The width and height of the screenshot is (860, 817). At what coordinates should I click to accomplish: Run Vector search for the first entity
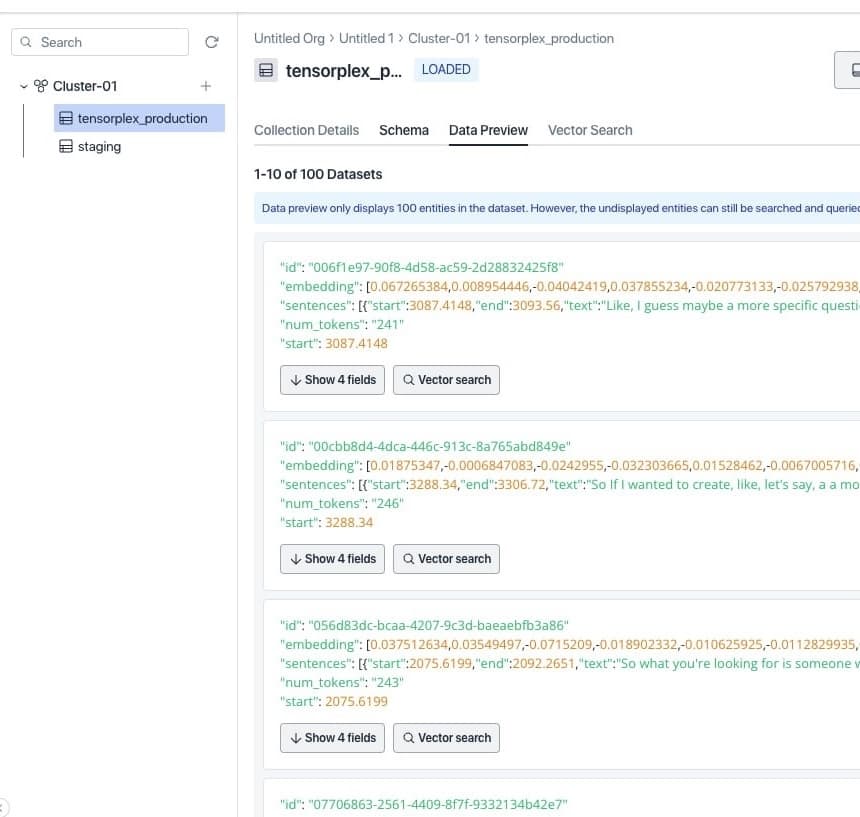[446, 380]
